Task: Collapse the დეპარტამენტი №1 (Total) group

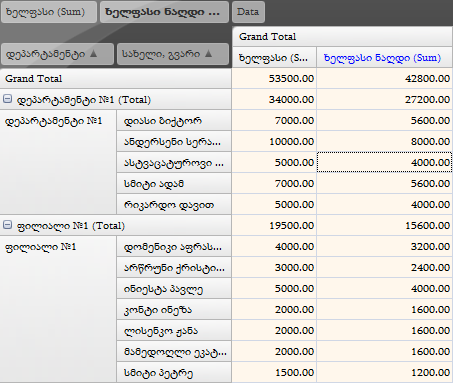Action: click(x=7, y=99)
